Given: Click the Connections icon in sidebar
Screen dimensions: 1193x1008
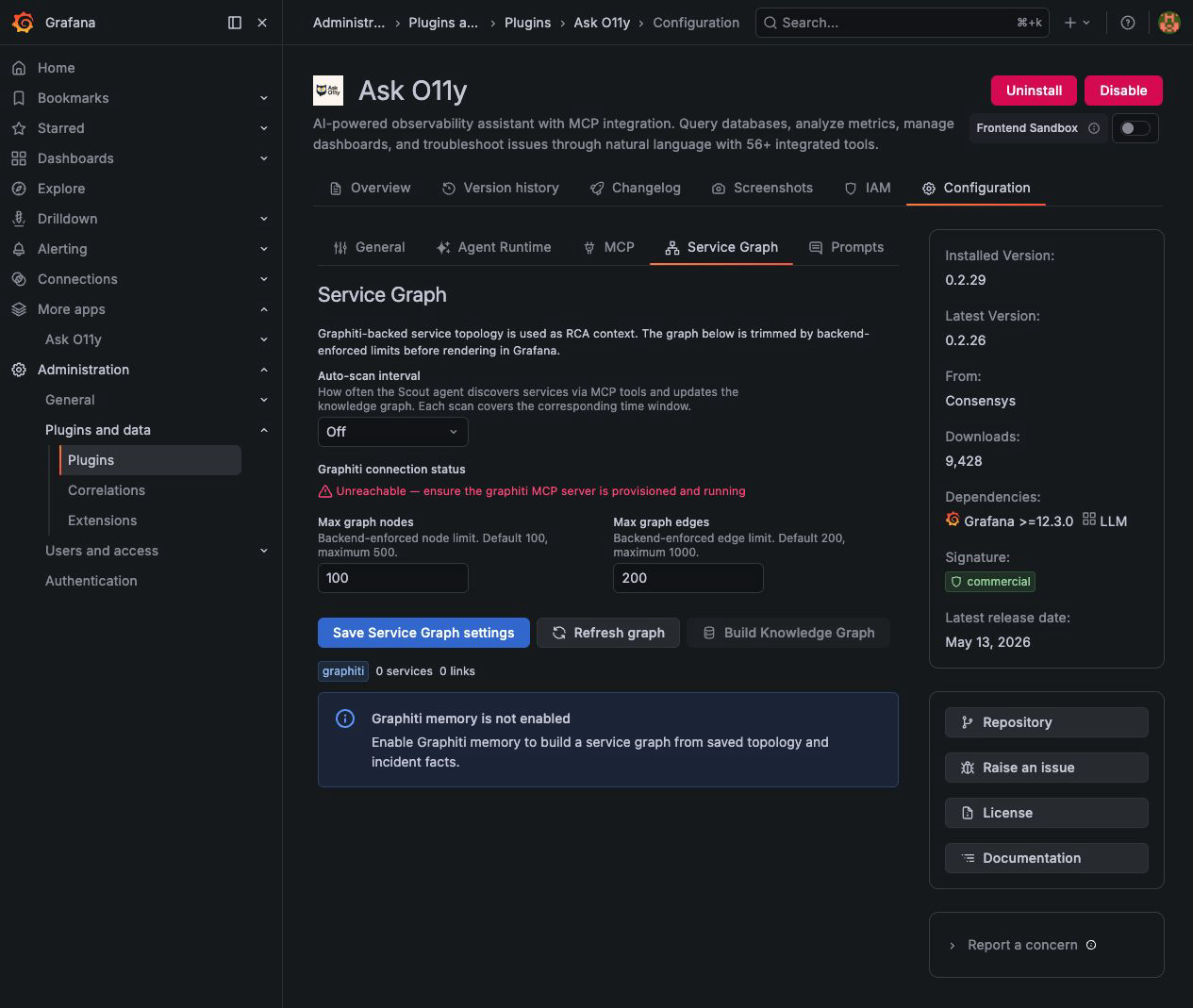Looking at the screenshot, I should point(19,279).
